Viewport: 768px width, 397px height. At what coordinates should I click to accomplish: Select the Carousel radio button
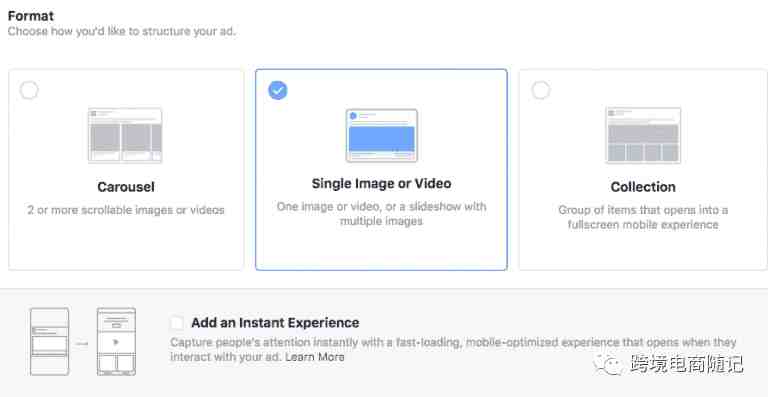point(29,90)
